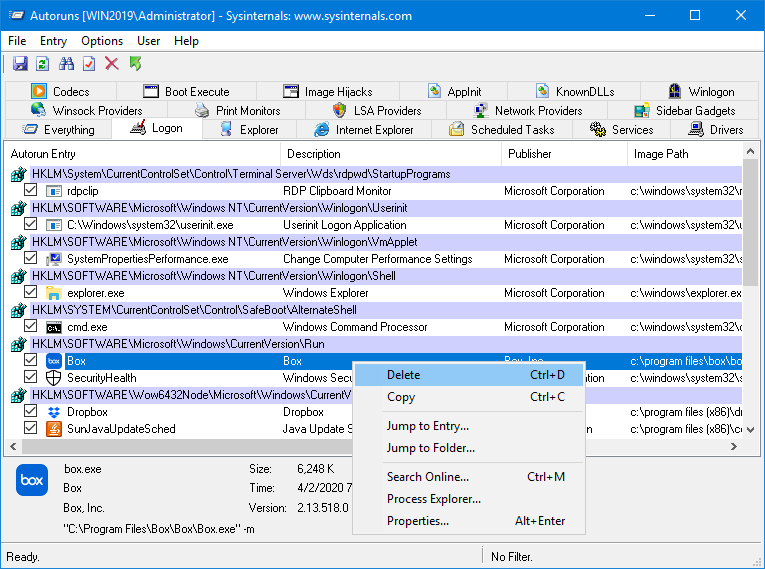Image resolution: width=765 pixels, height=569 pixels.
Task: Switch to the Scheduled Tasks tab
Action: [502, 130]
